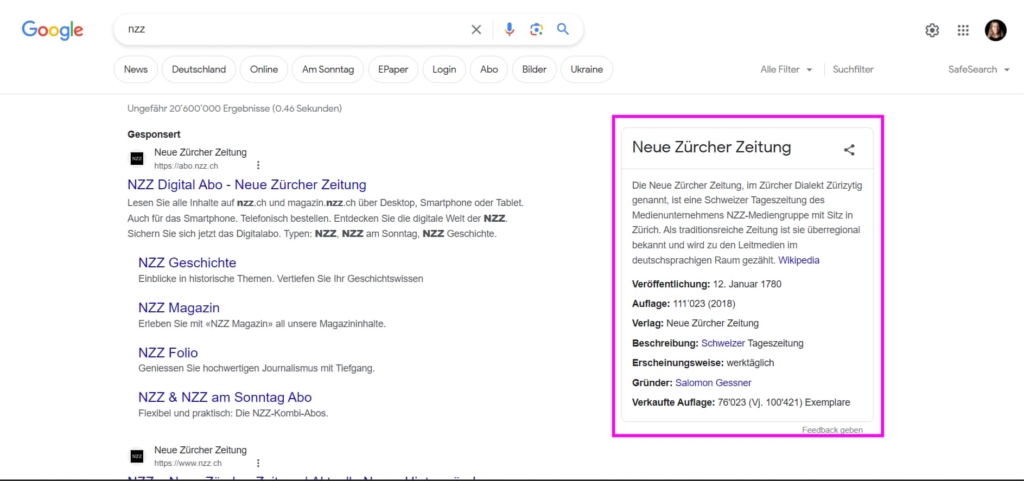This screenshot has width=1024, height=481.
Task: Open the NZZ Geschichte sitelink
Action: coord(187,262)
